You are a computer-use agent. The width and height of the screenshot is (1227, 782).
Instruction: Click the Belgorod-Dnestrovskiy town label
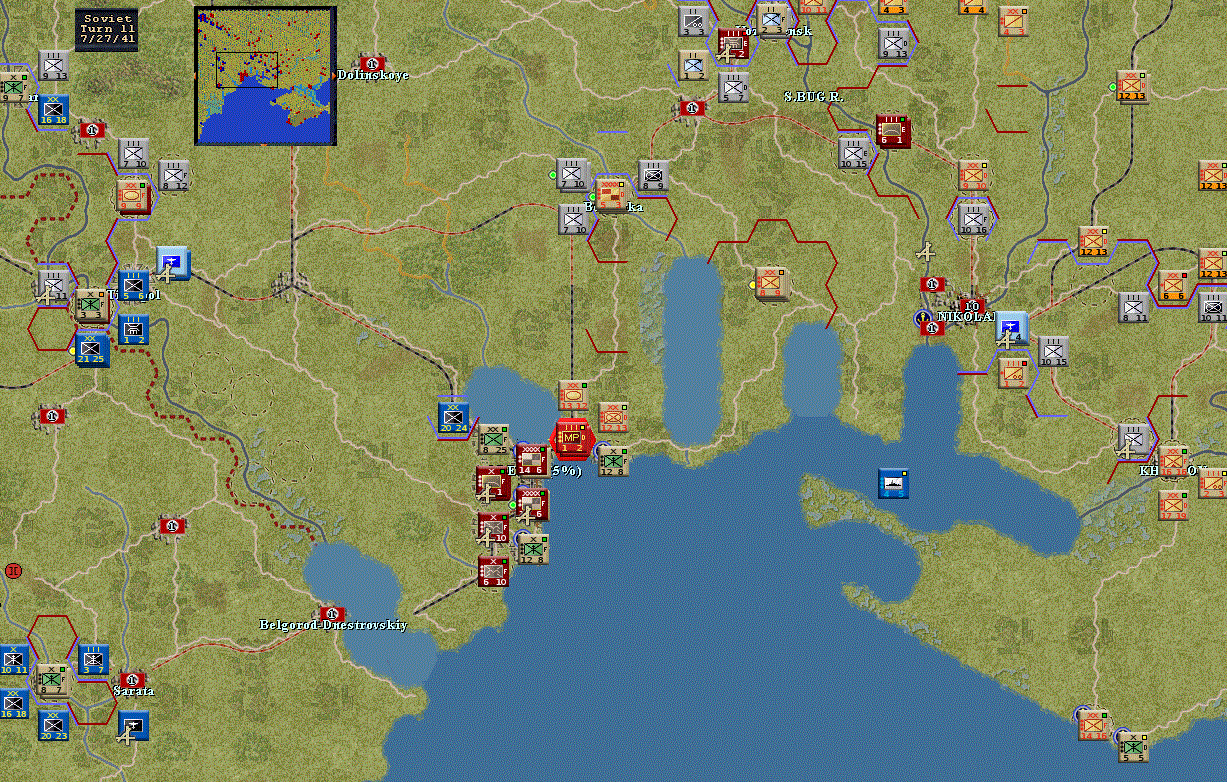[x=333, y=625]
